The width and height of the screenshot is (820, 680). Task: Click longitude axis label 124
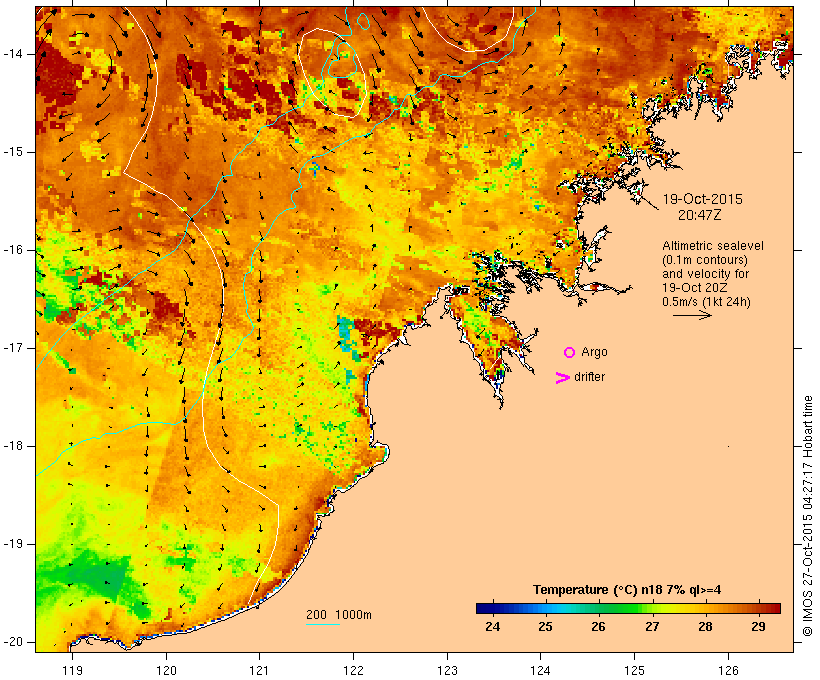pyautogui.click(x=540, y=670)
